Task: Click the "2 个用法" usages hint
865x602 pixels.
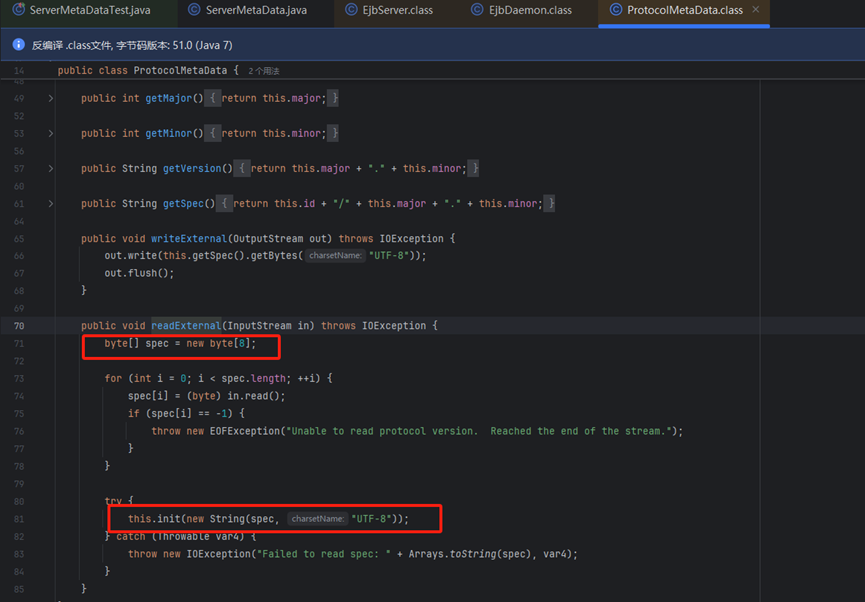Action: (x=264, y=71)
